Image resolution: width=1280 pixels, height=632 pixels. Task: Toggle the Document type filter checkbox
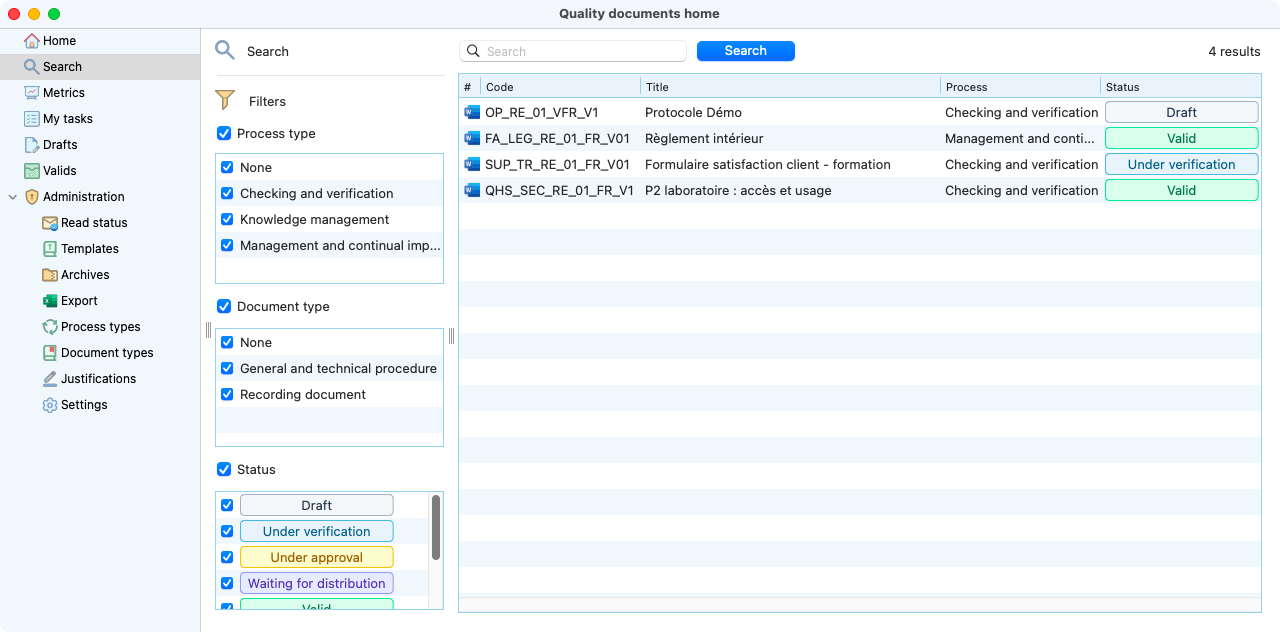tap(224, 306)
